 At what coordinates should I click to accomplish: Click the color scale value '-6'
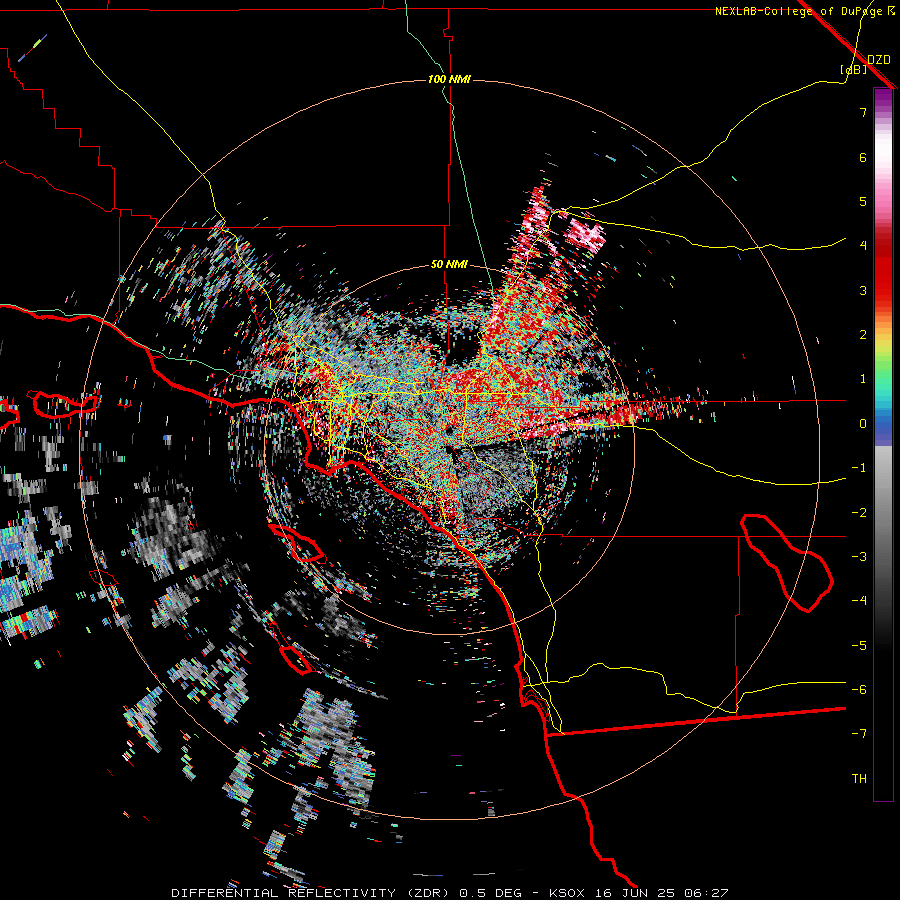pos(859,690)
